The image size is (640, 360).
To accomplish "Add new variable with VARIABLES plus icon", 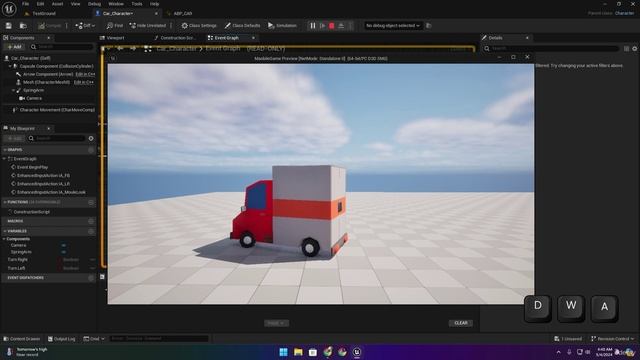I will click(91, 231).
